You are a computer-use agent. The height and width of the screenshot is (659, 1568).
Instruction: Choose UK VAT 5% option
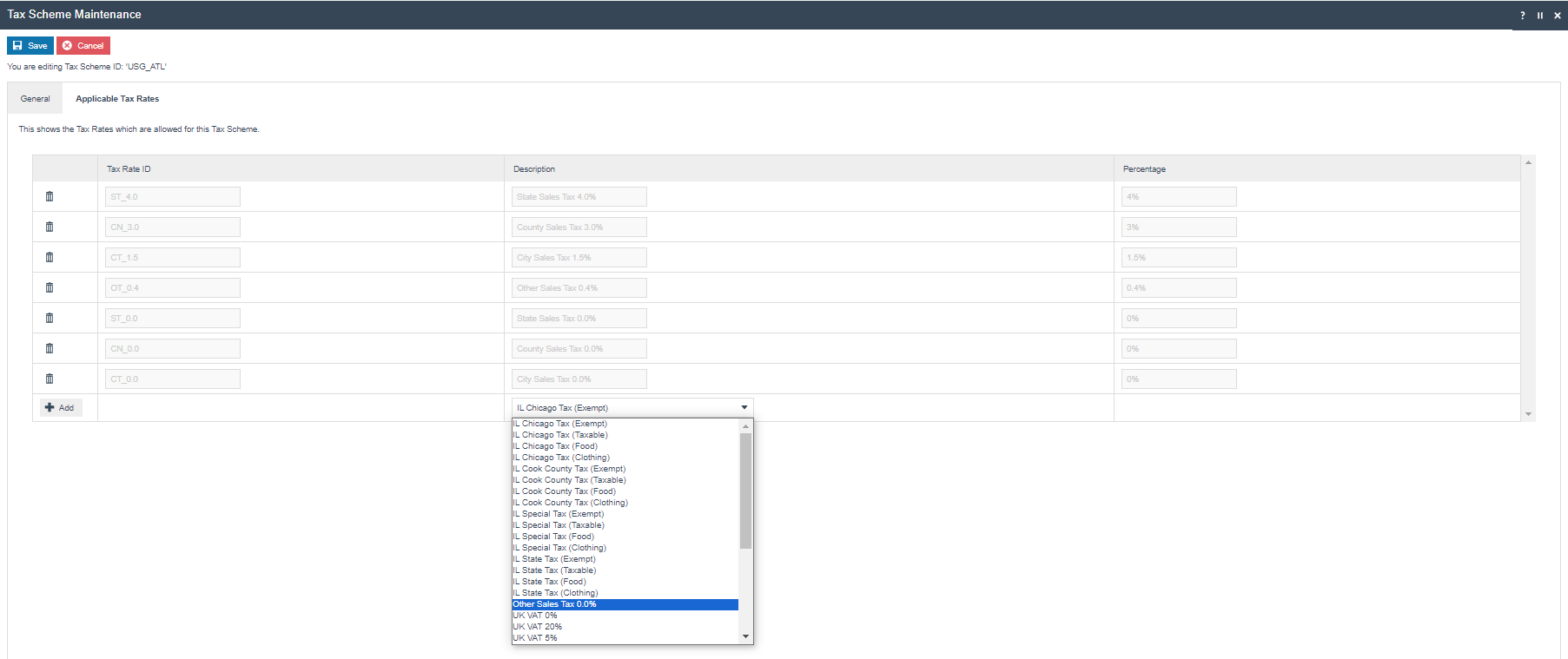click(x=625, y=638)
